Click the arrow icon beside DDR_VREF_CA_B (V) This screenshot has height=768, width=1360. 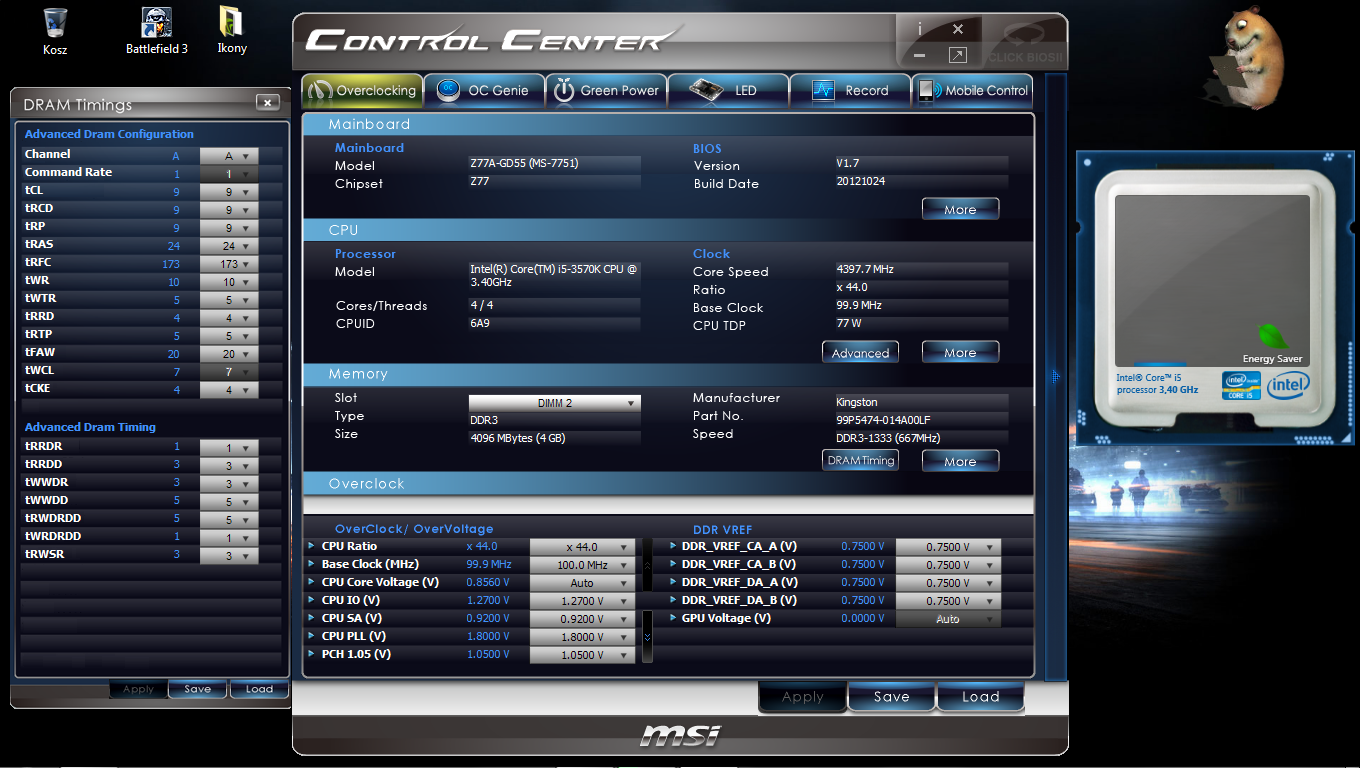(x=673, y=564)
